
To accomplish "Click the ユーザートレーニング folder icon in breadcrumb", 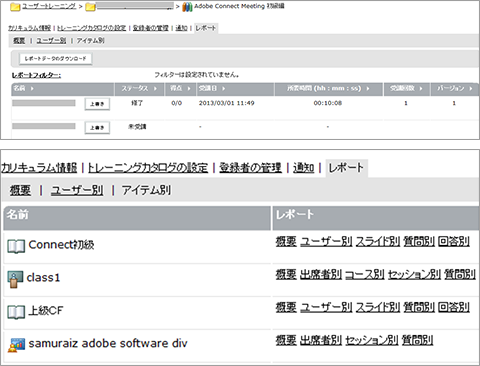I will [15, 7].
